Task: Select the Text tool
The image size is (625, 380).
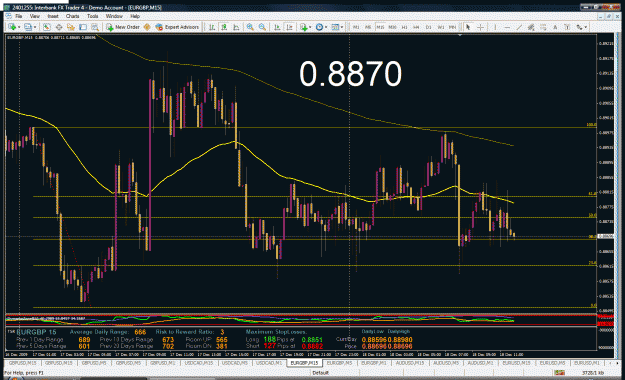Action: 555,27
